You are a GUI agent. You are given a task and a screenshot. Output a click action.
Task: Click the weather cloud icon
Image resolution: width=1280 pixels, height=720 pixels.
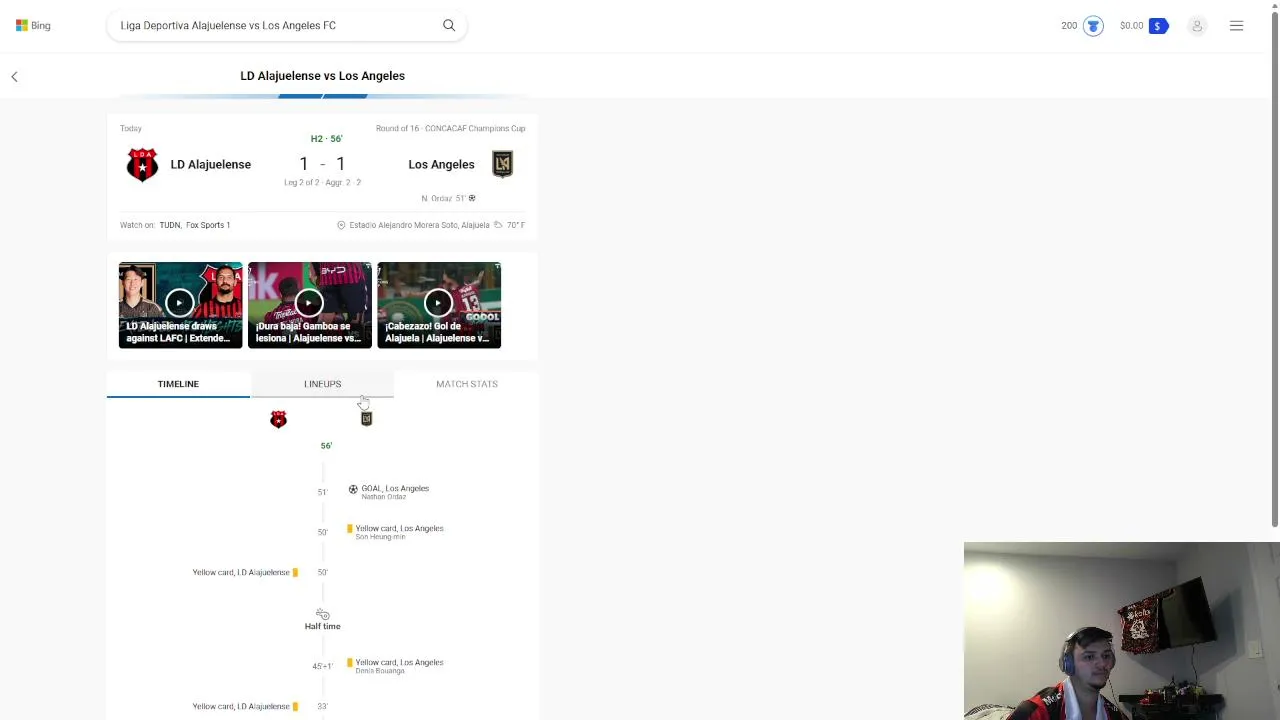pos(498,225)
